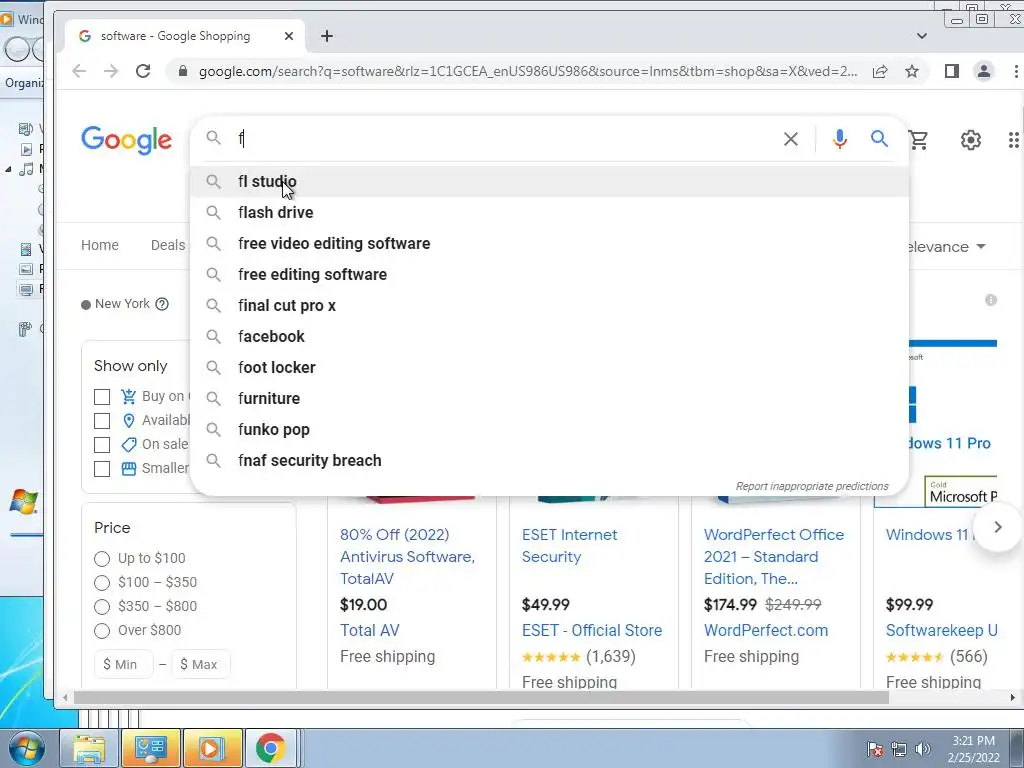Open the Action Center flag icon
Screen dimensions: 1024x768
(874, 749)
